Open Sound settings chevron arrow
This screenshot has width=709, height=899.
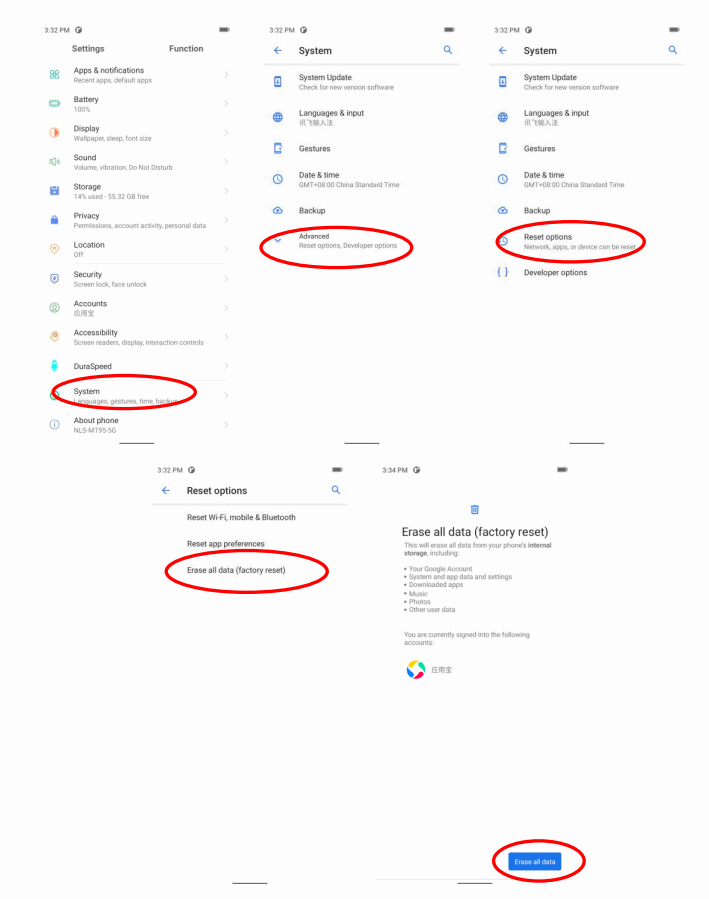pyautogui.click(x=226, y=162)
